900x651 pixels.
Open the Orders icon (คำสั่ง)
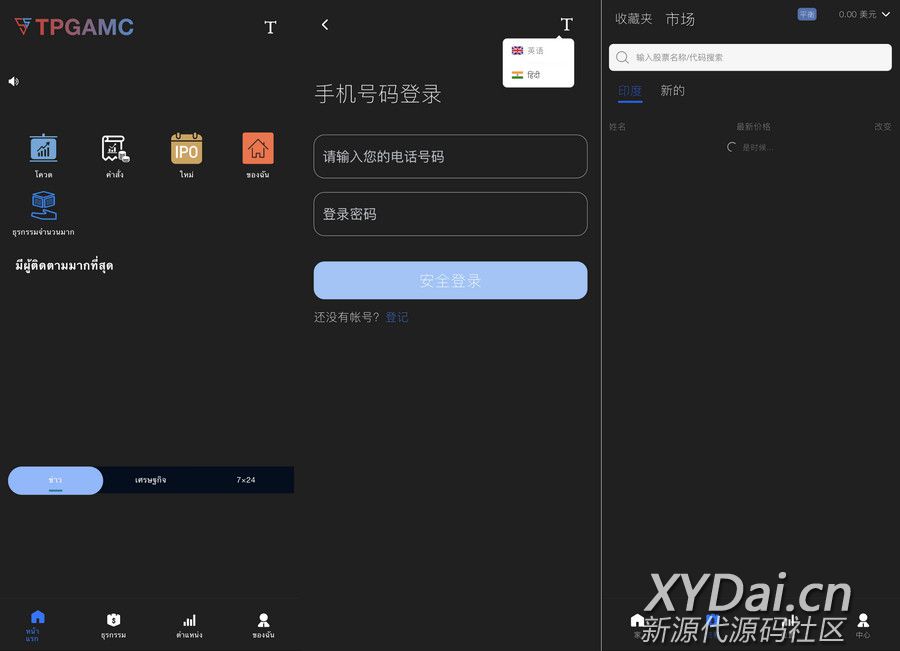pyautogui.click(x=114, y=150)
